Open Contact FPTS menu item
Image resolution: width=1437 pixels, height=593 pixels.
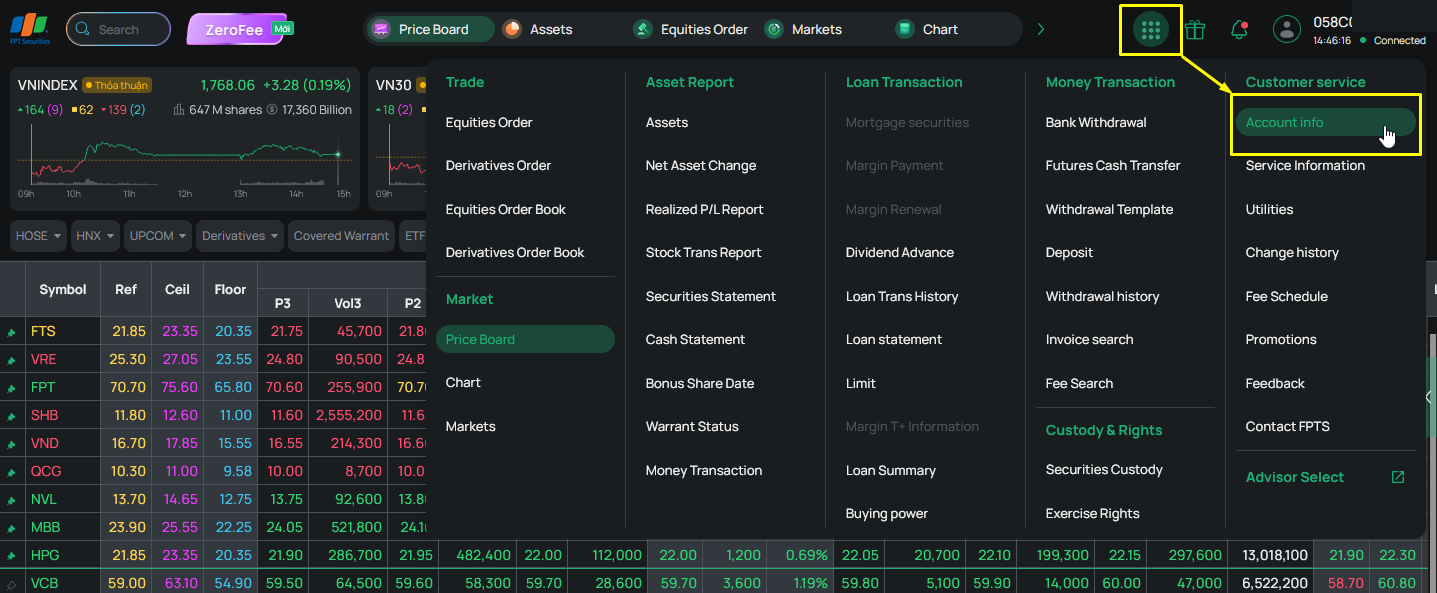(1288, 427)
